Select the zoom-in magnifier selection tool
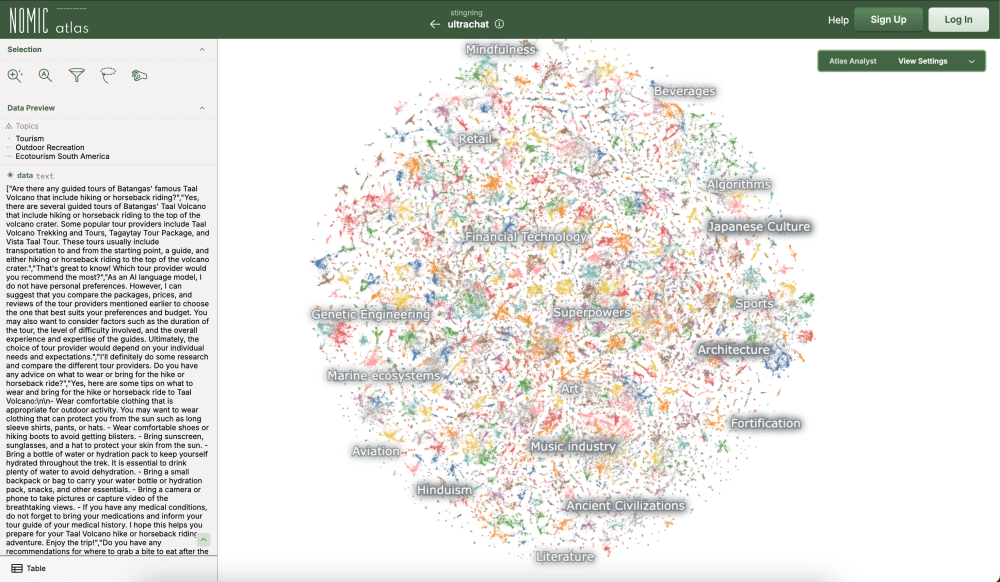The image size is (1000, 582). click(14, 75)
